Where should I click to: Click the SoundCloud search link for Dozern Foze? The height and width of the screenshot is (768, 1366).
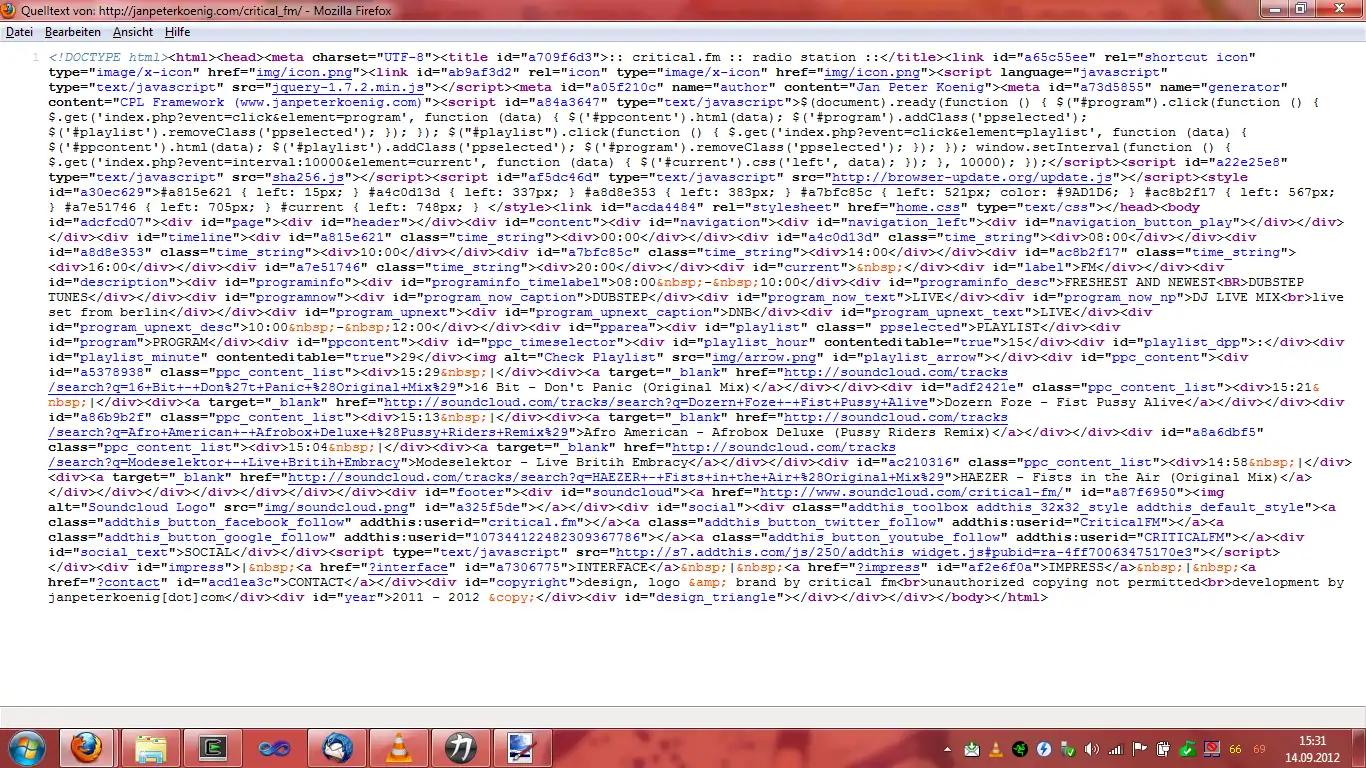coord(656,402)
